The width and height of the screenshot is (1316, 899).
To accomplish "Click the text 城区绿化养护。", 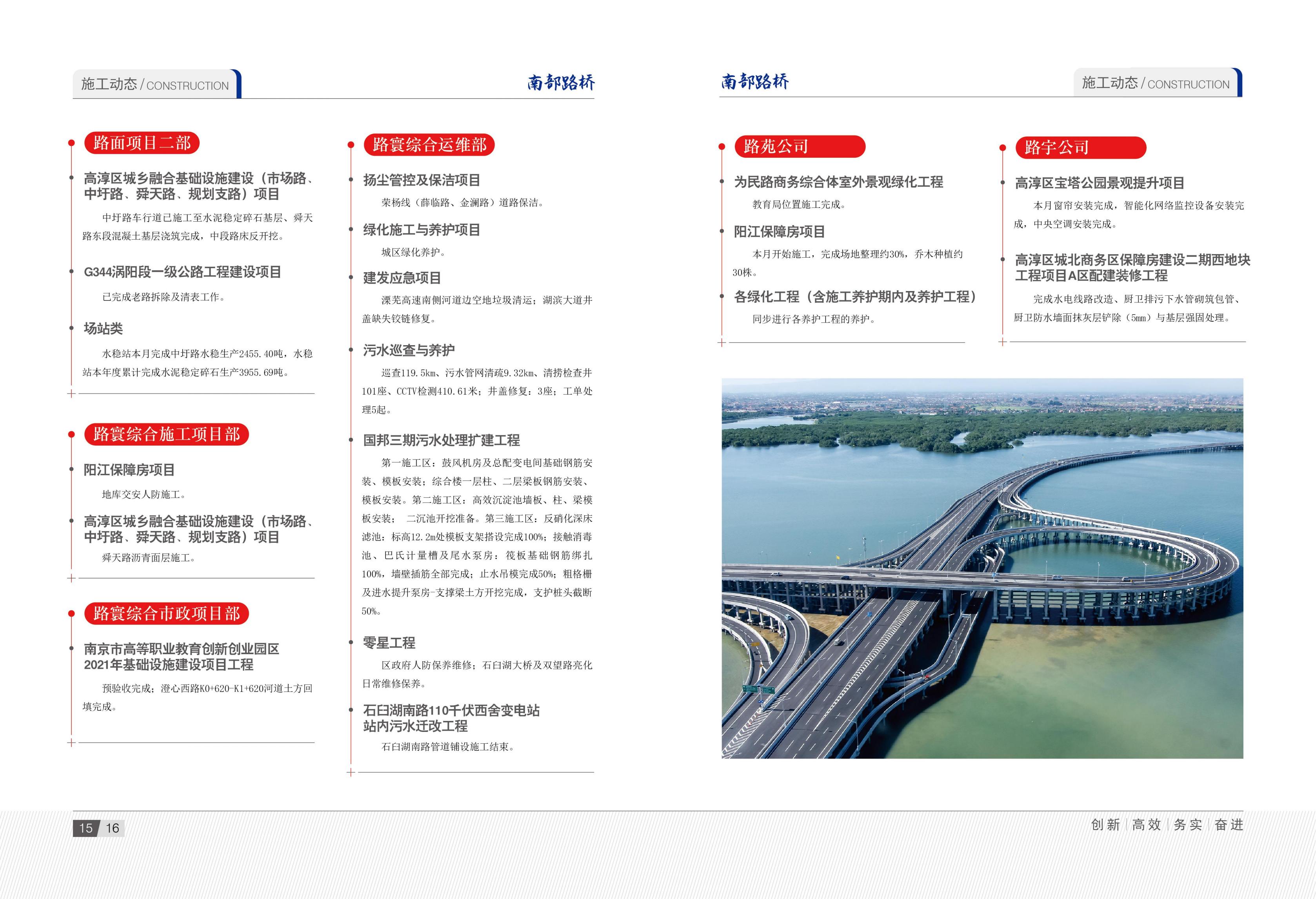I will [x=413, y=253].
